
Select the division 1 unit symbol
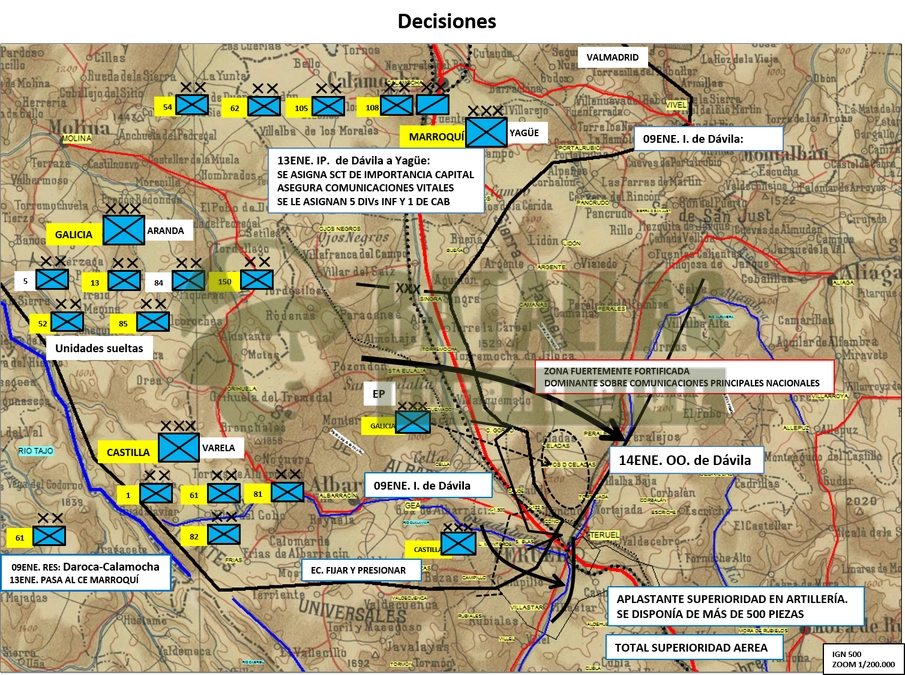[156, 493]
